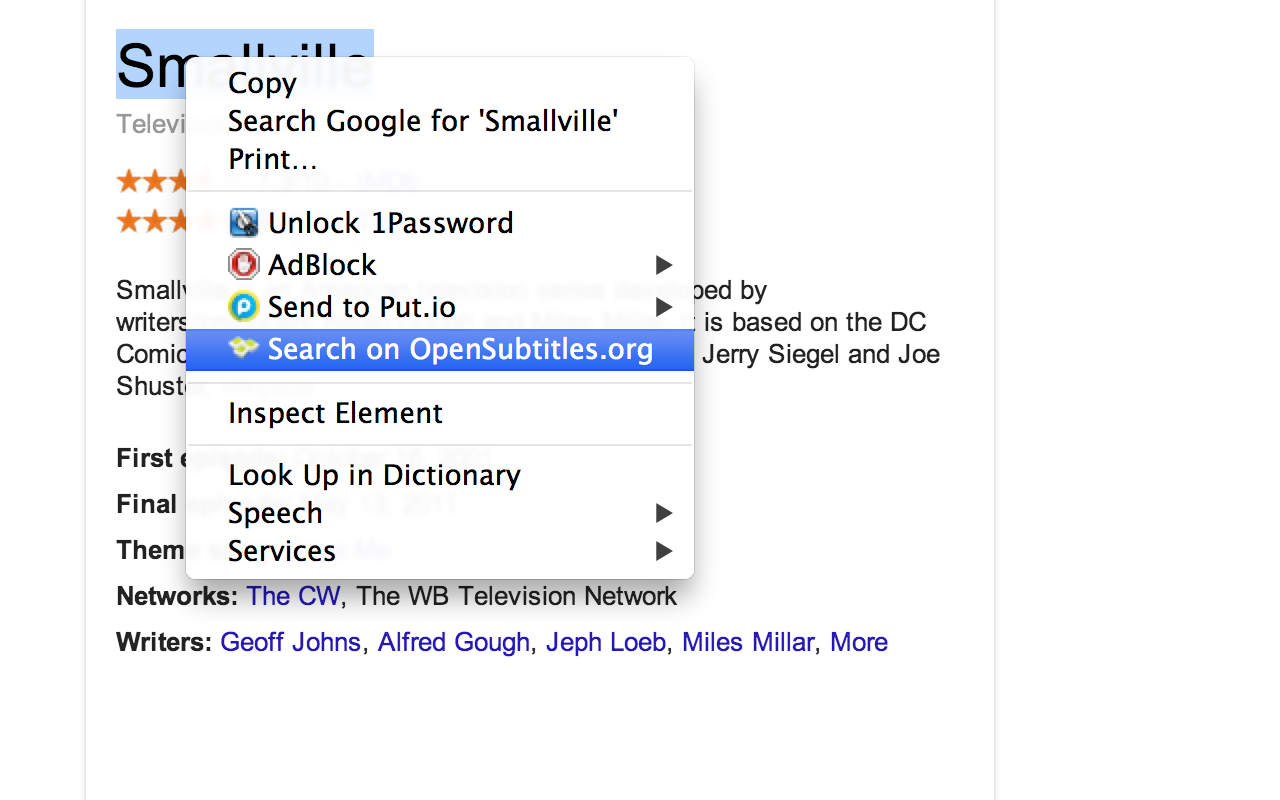Click the OpenSubtitles icon in menu
The width and height of the screenshot is (1280, 800).
point(244,348)
